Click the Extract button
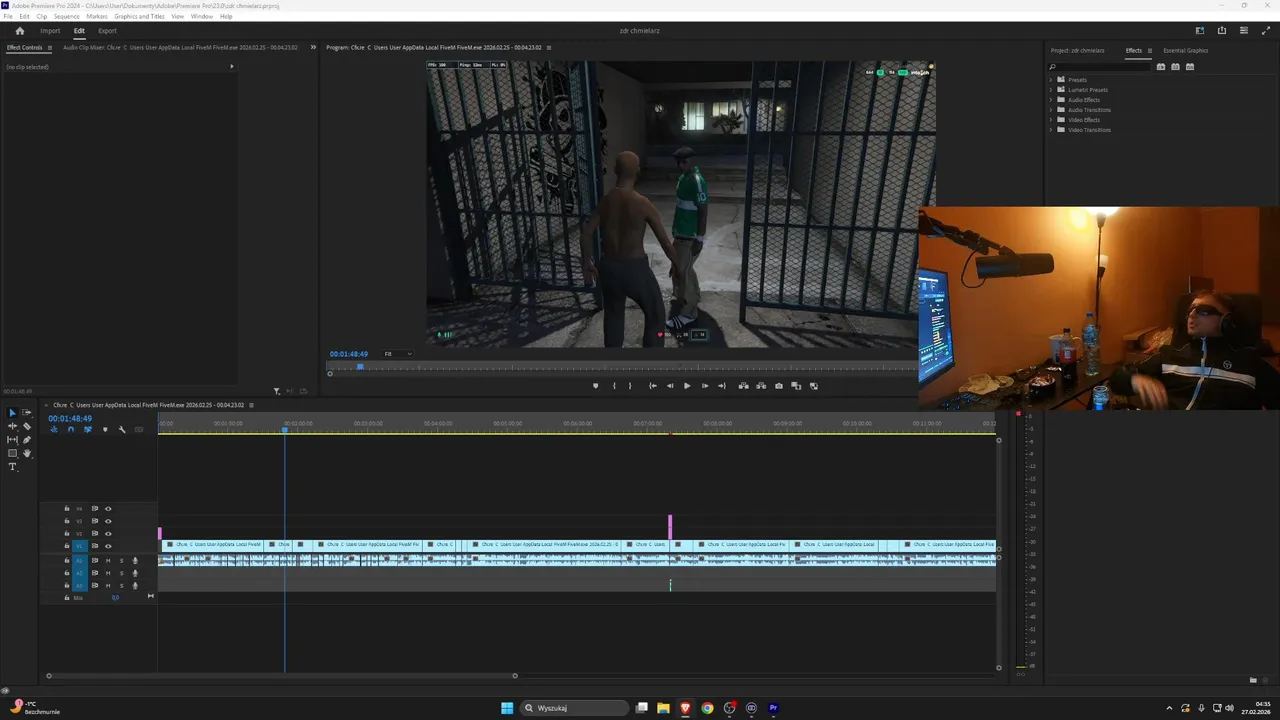 click(761, 386)
